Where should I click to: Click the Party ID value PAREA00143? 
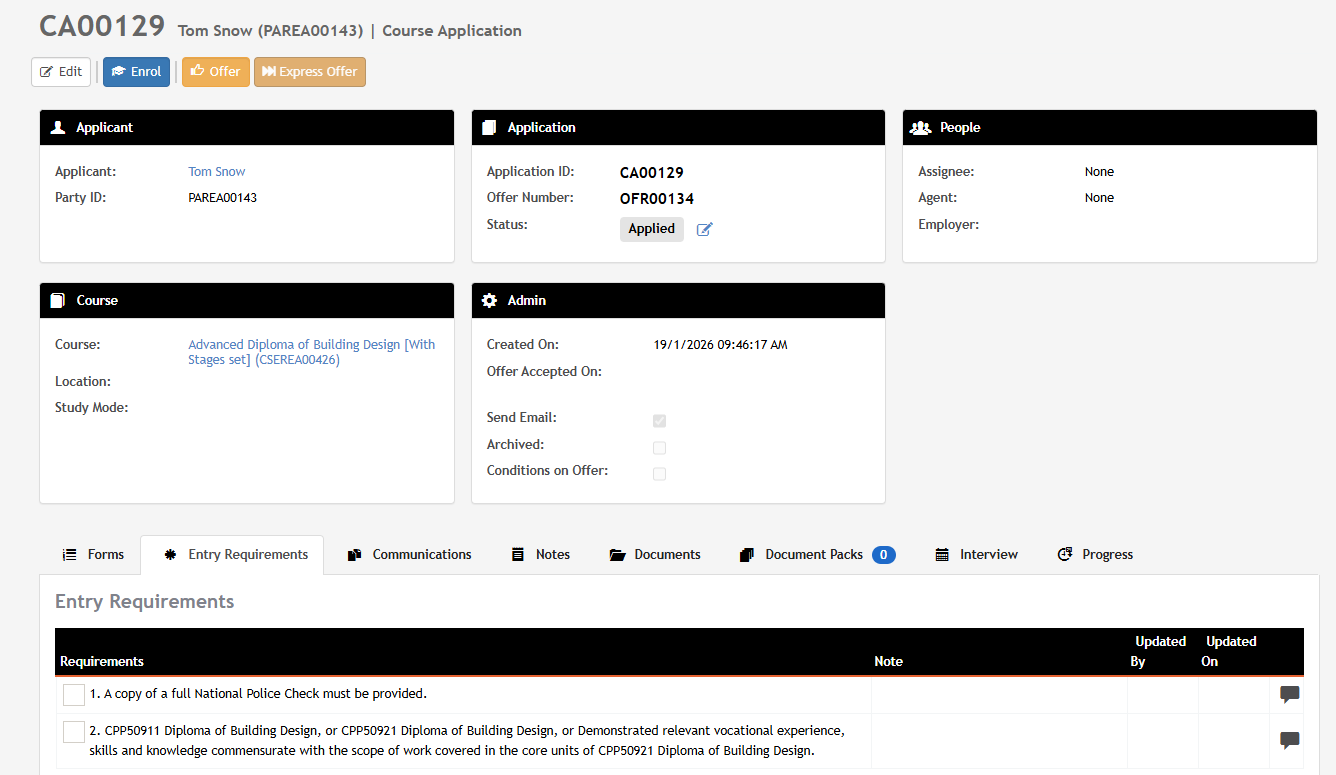(223, 198)
